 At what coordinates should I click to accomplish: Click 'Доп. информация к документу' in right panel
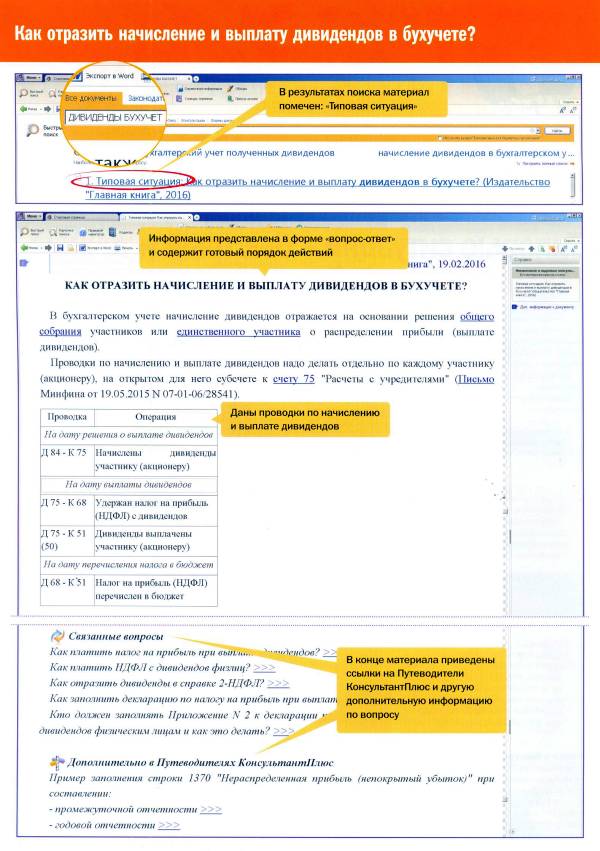[545, 307]
